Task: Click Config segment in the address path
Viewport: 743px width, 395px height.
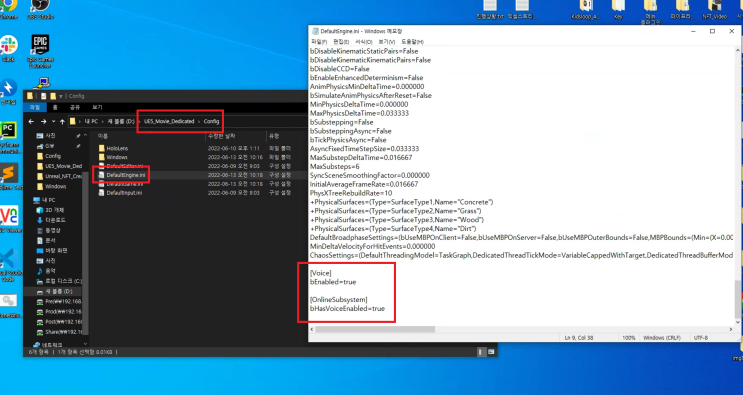Action: [211, 122]
